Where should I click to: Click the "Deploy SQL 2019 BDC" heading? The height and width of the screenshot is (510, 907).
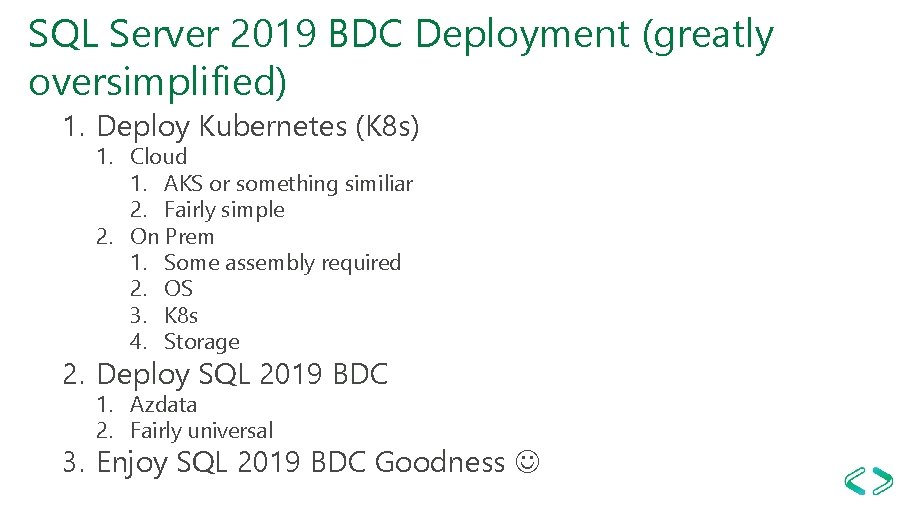coord(242,375)
